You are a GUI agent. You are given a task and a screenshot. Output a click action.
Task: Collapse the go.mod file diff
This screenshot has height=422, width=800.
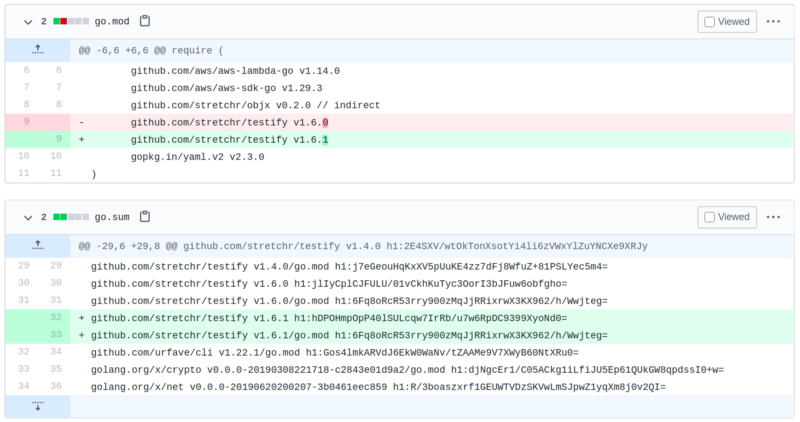tap(28, 21)
